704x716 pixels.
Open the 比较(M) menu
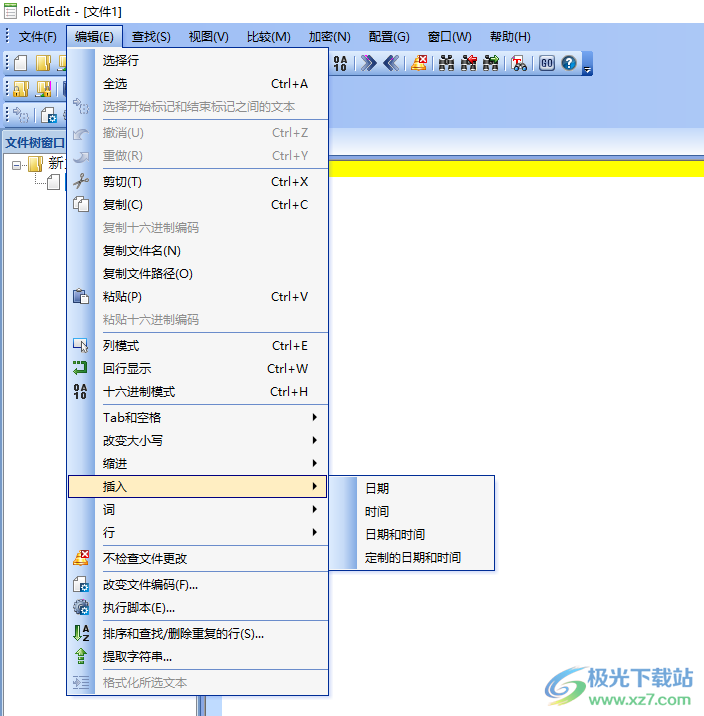pyautogui.click(x=268, y=37)
